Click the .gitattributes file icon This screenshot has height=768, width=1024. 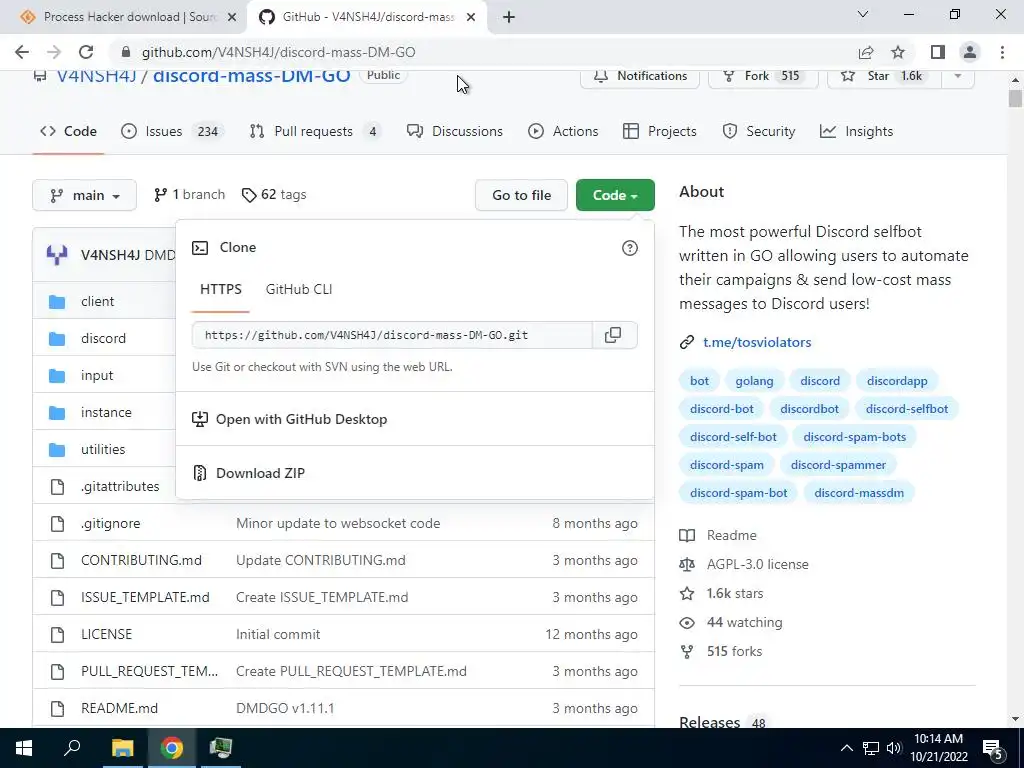[57, 487]
